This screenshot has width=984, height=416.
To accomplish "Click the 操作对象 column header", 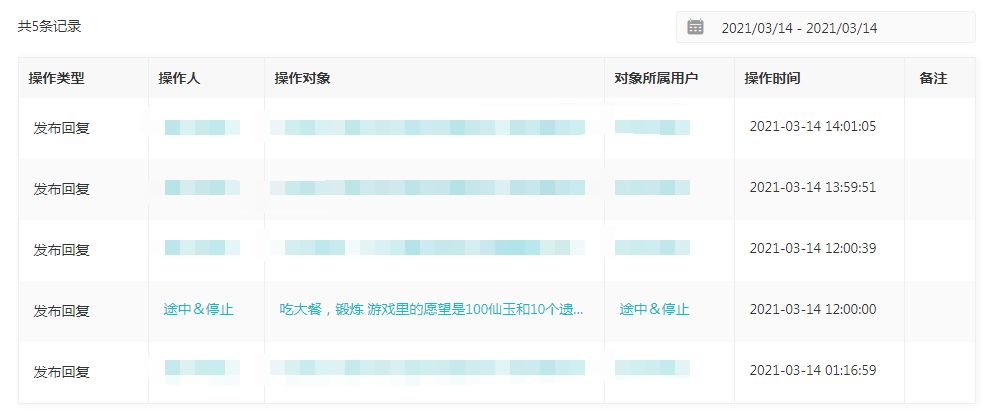I will (x=302, y=78).
